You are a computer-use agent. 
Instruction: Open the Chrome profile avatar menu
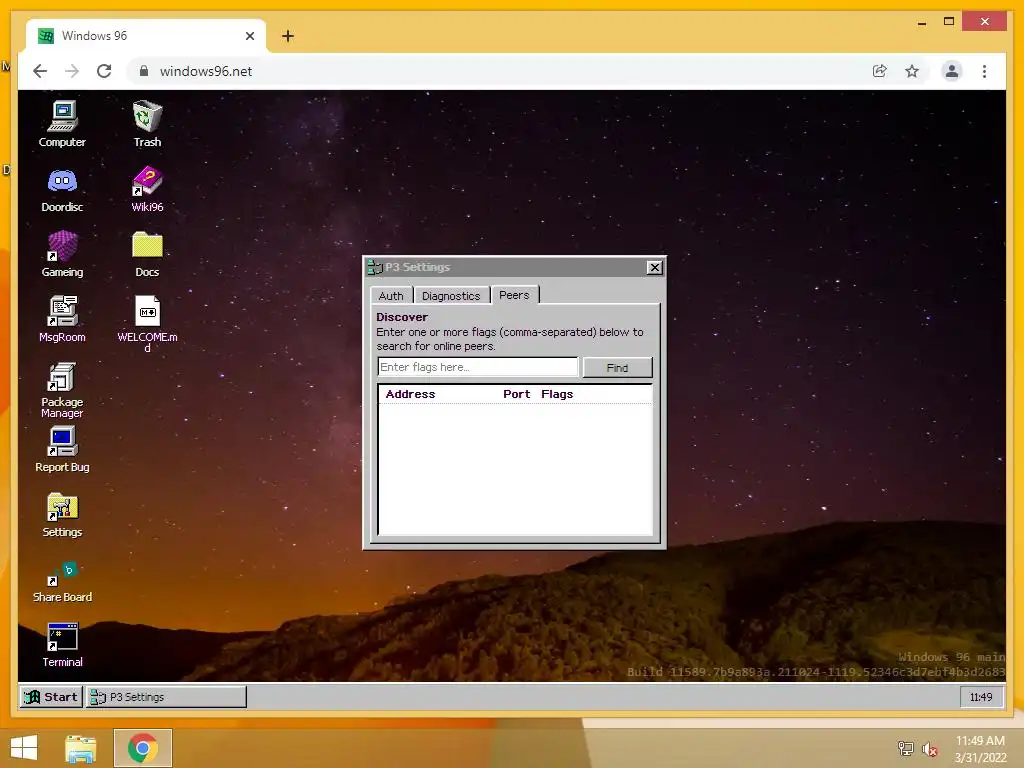click(952, 71)
